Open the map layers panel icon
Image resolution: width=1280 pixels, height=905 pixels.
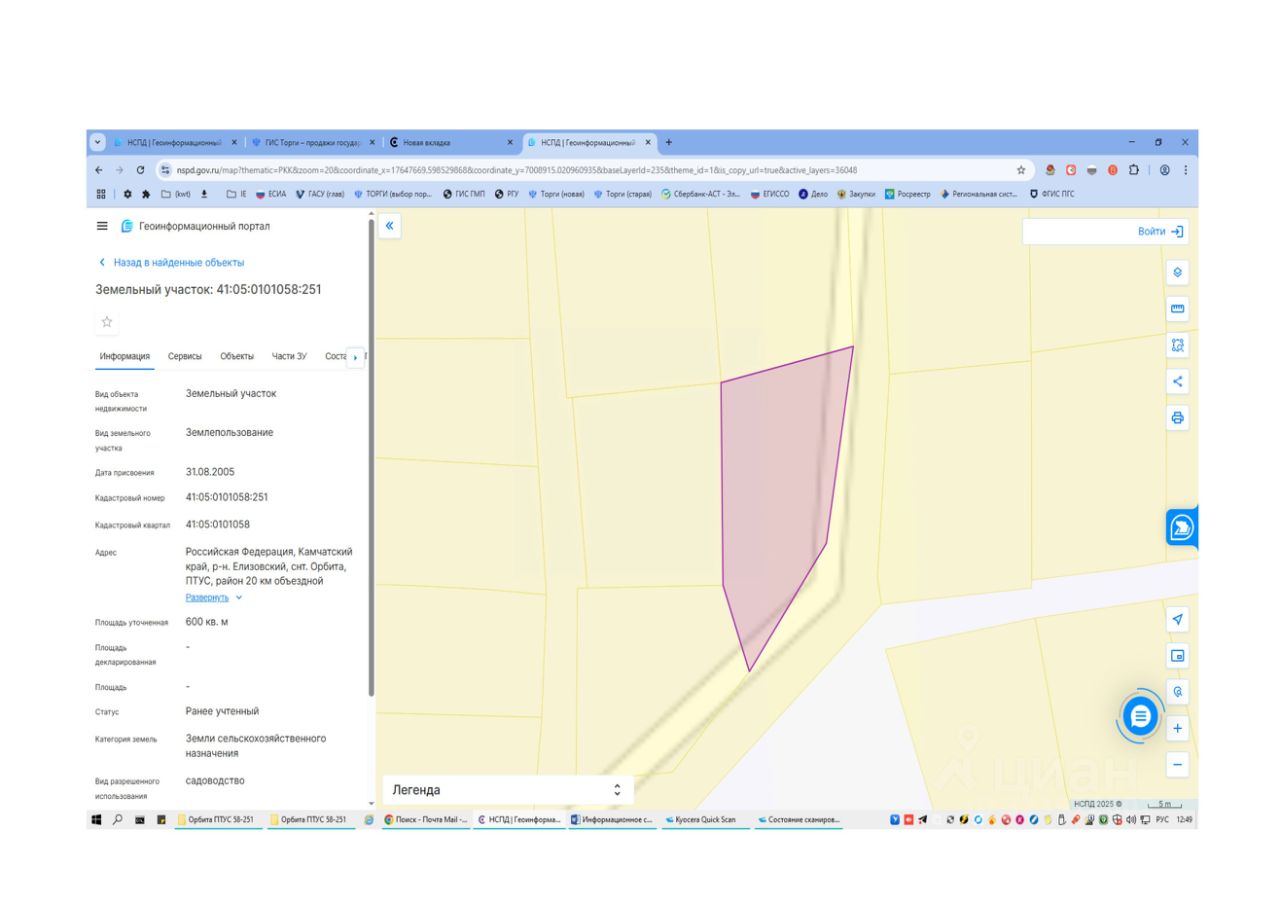(x=1177, y=272)
